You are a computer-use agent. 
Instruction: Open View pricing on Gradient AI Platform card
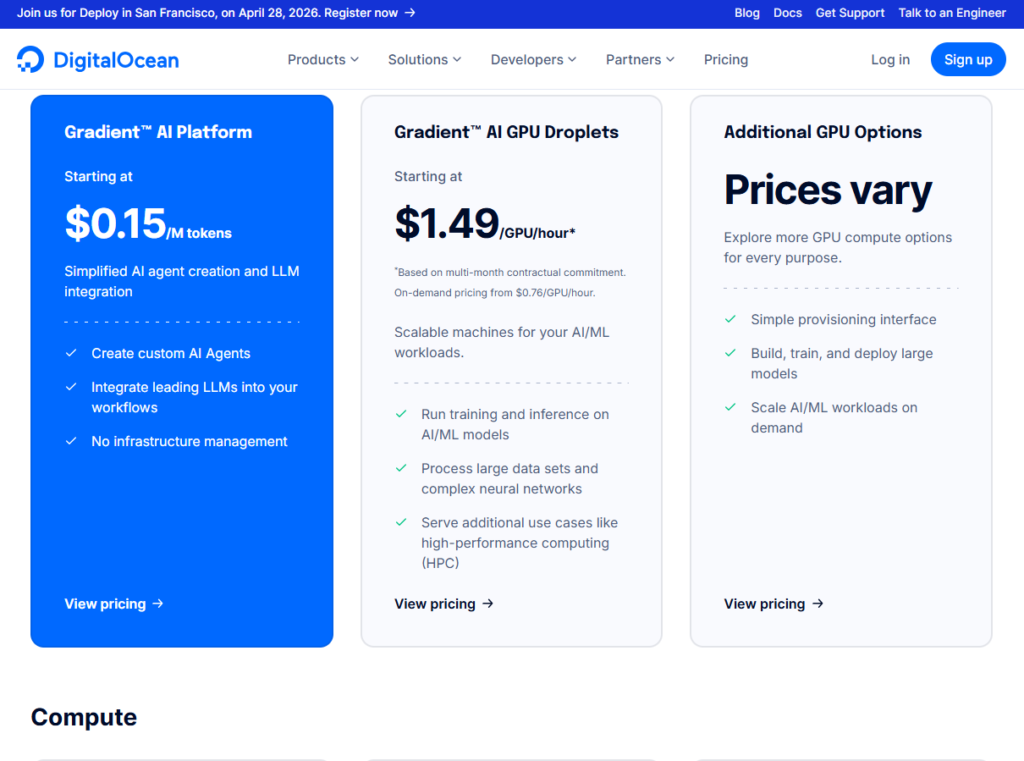[x=105, y=604]
